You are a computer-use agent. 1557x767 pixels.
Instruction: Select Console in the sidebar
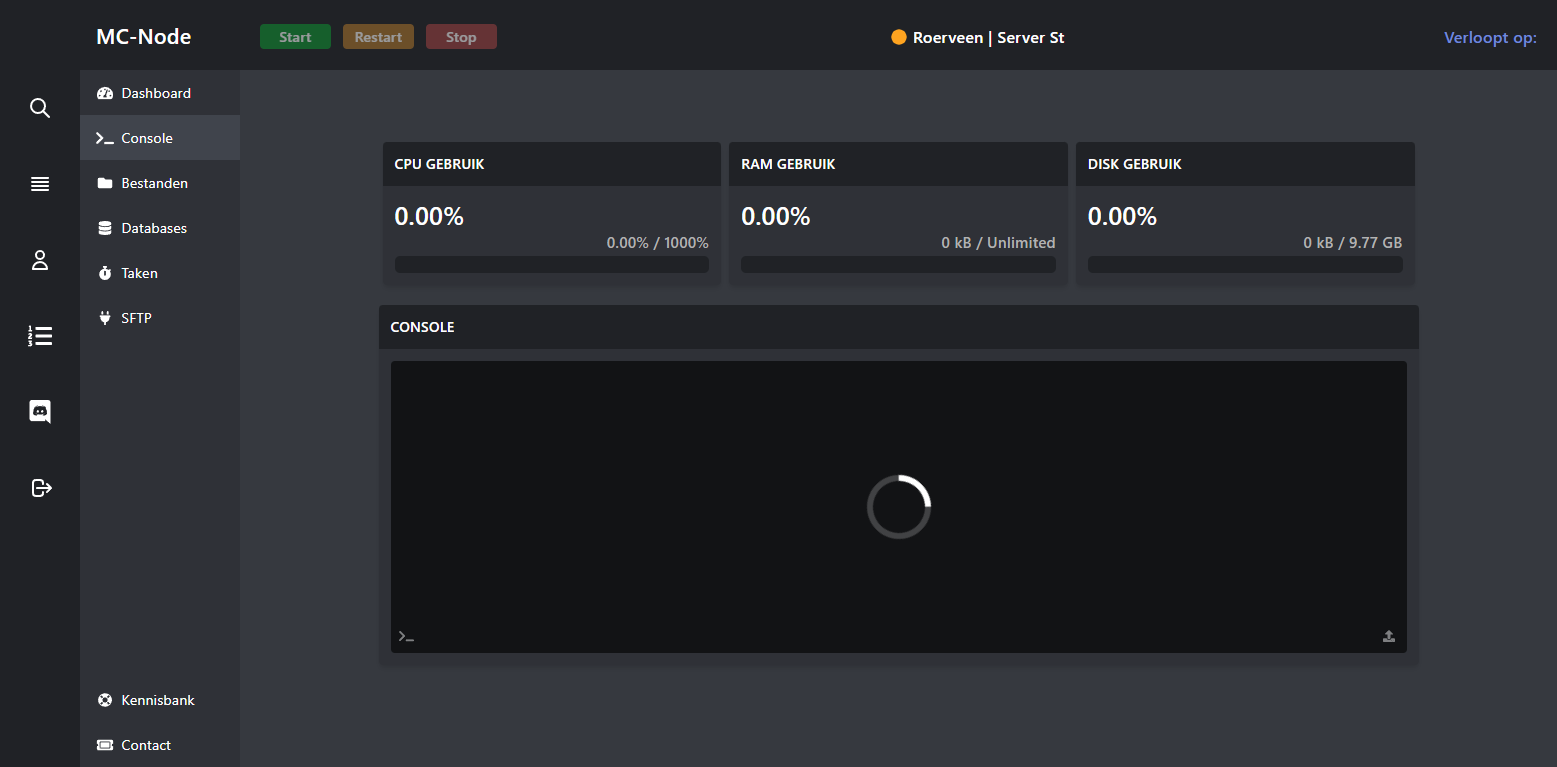pyautogui.click(x=147, y=138)
